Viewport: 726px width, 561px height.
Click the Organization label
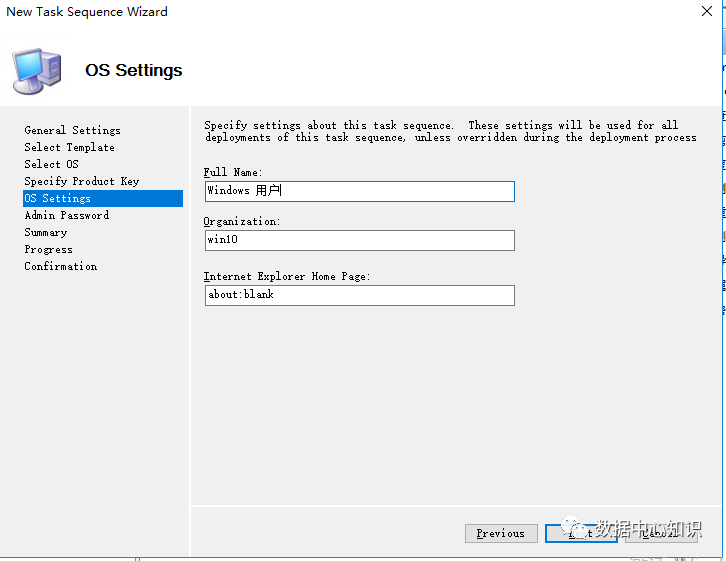(x=242, y=222)
